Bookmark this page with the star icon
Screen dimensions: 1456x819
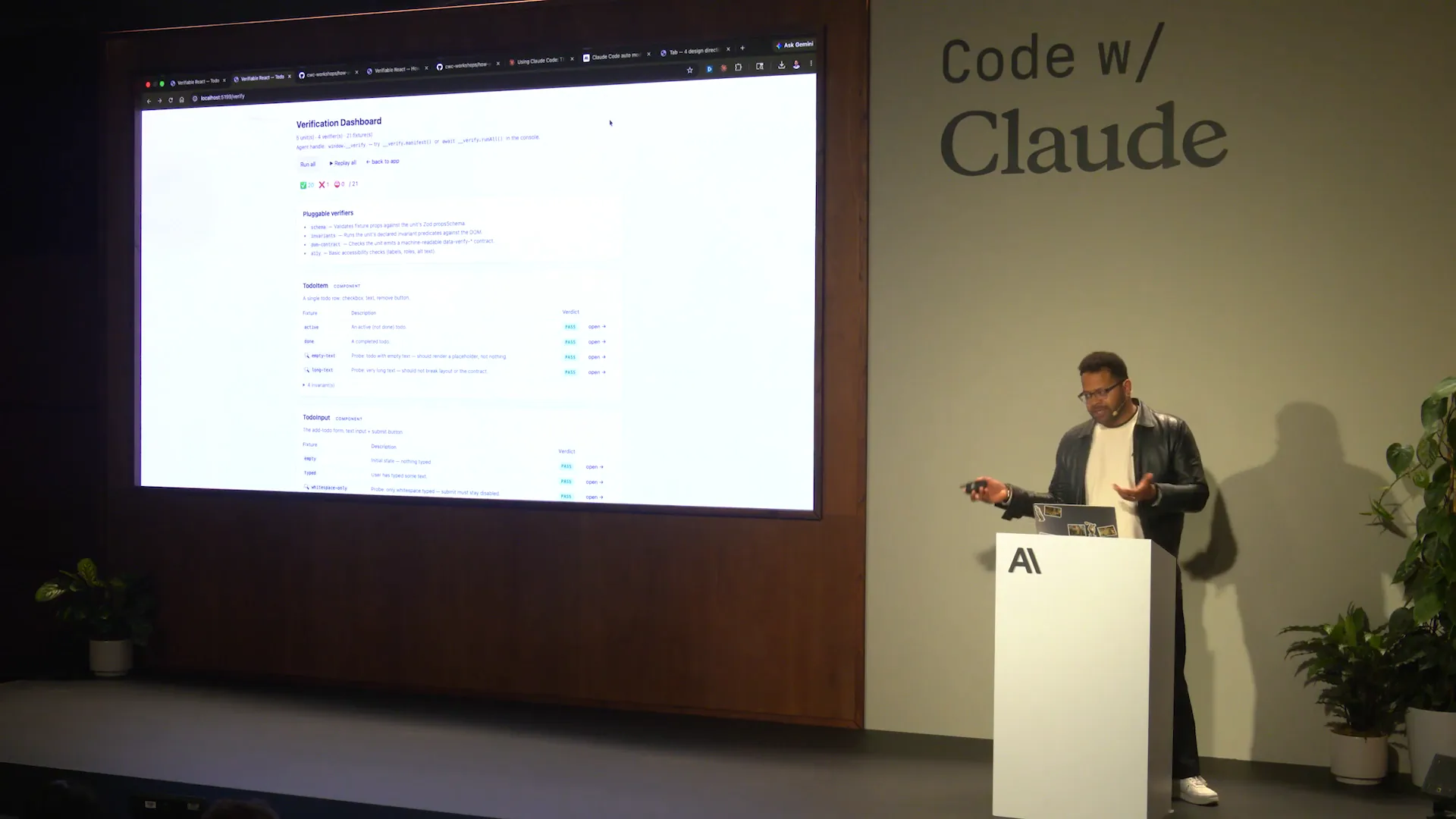pos(689,70)
